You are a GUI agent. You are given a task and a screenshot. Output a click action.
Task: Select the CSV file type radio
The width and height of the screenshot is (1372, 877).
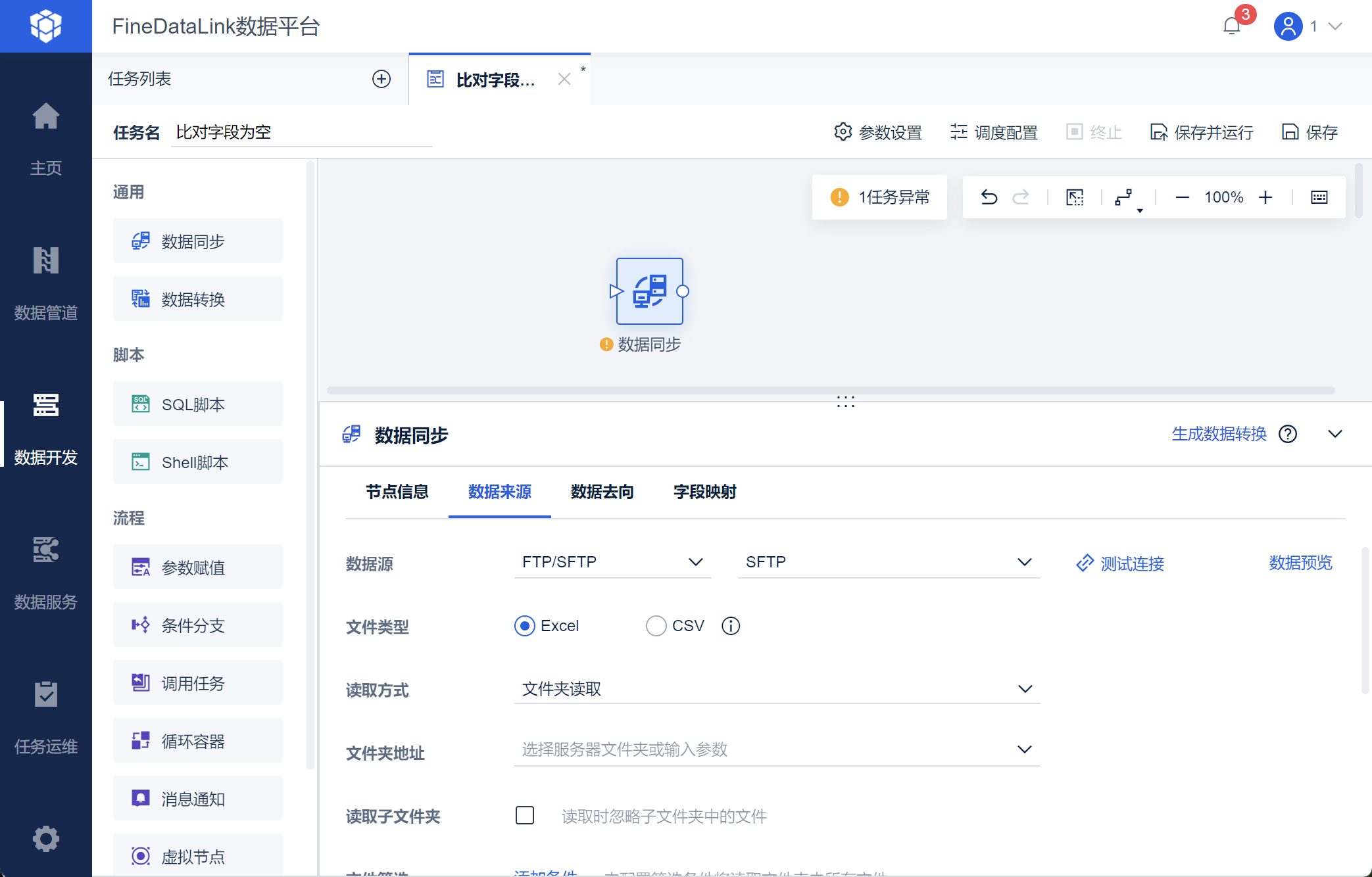pos(656,626)
